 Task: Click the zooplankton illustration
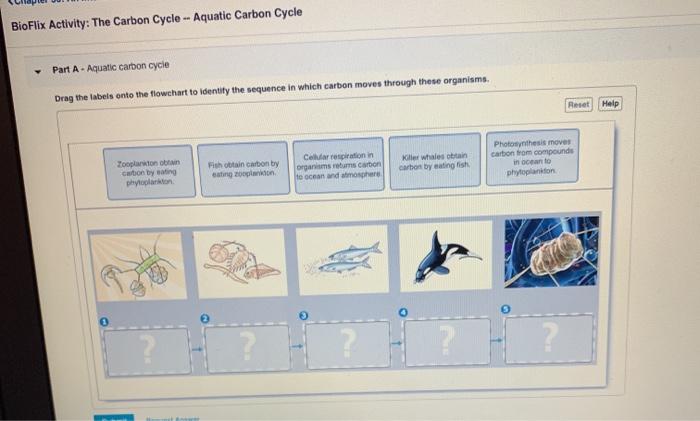coord(241,263)
